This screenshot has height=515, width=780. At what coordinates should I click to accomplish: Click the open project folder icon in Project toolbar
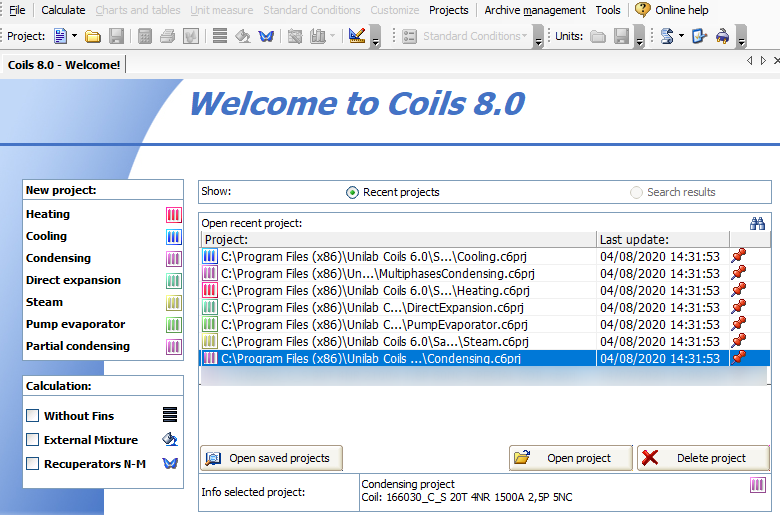click(x=93, y=36)
